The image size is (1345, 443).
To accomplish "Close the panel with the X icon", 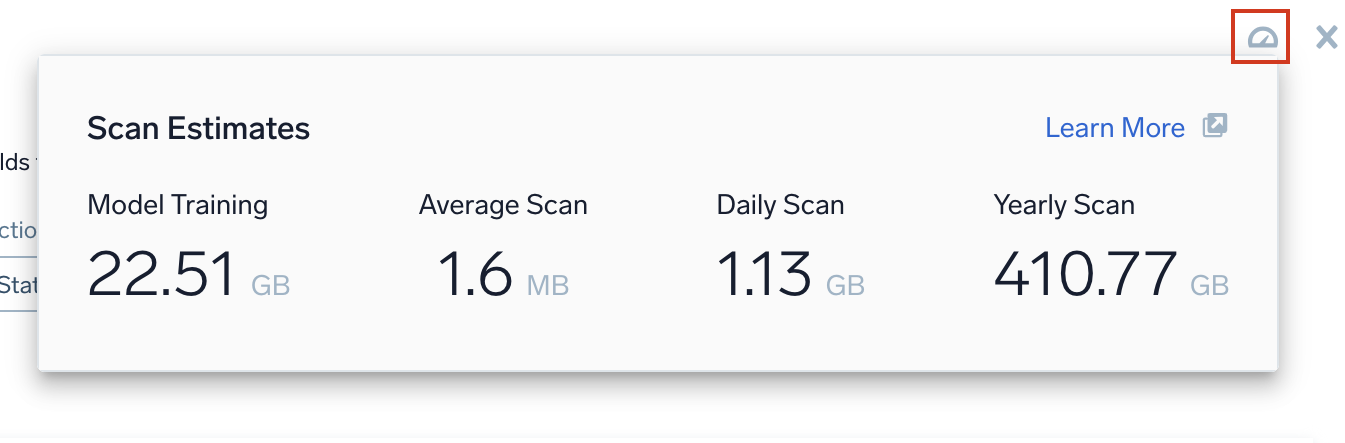I will [1326, 38].
